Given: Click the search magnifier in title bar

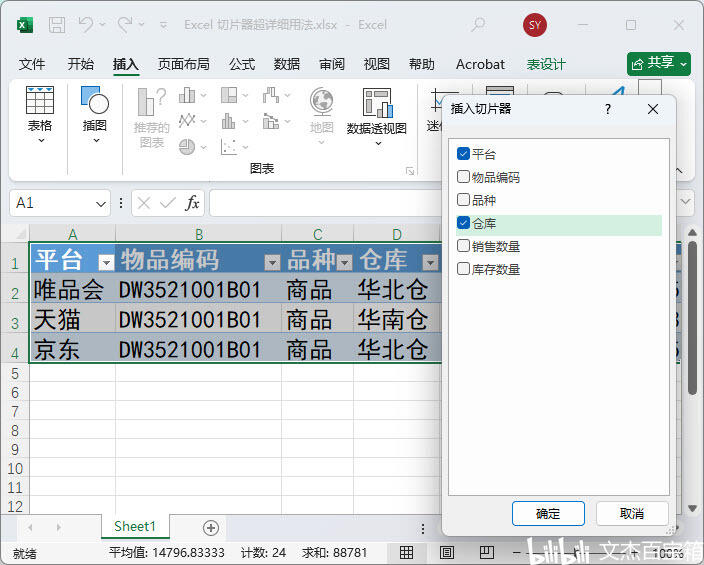Looking at the screenshot, I should [x=479, y=24].
